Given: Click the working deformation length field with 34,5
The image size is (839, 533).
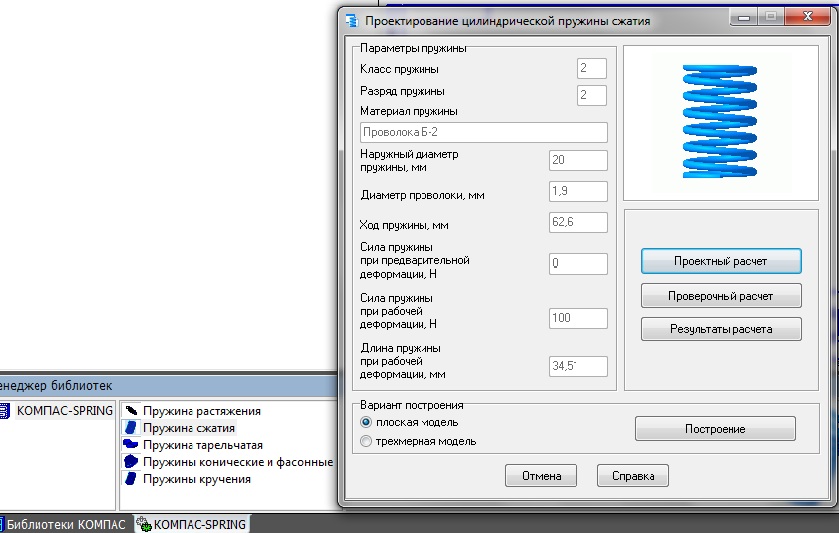Looking at the screenshot, I should tap(578, 366).
